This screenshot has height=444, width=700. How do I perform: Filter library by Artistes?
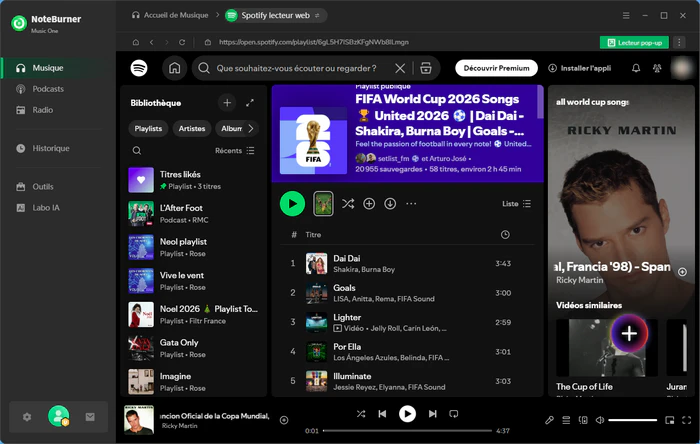point(192,129)
